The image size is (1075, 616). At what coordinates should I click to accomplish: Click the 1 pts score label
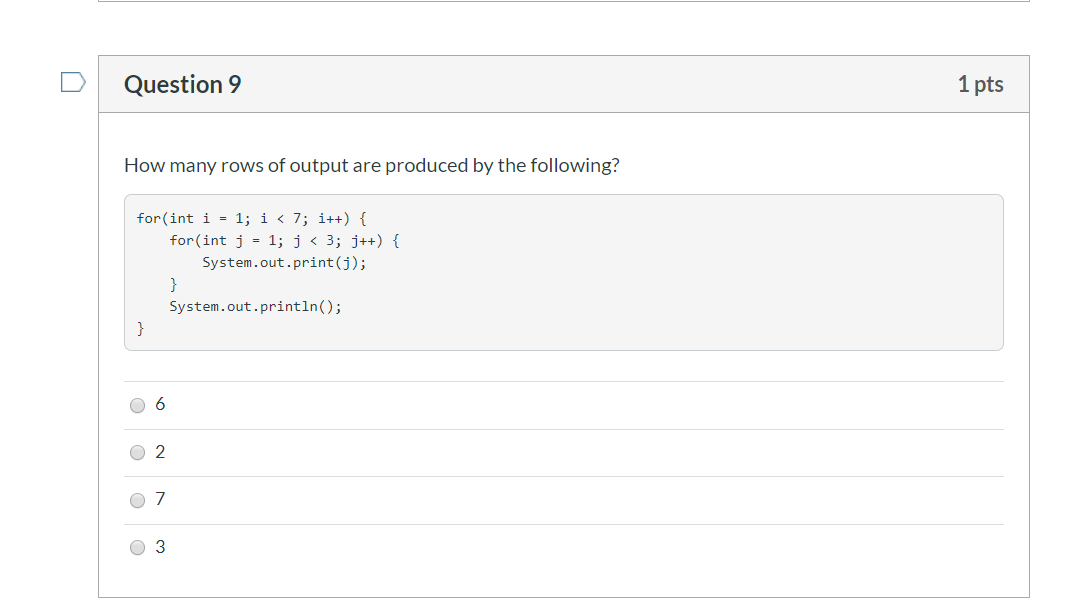tap(979, 84)
